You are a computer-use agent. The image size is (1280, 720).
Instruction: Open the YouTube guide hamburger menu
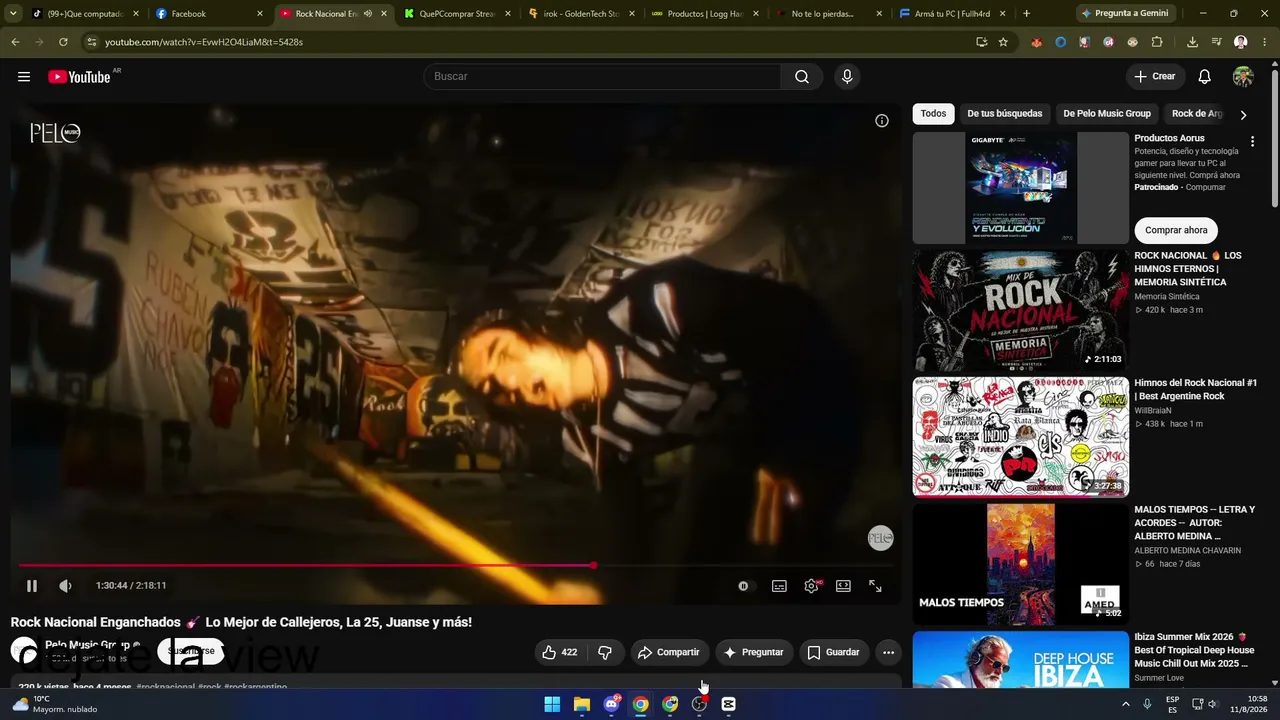tap(24, 77)
